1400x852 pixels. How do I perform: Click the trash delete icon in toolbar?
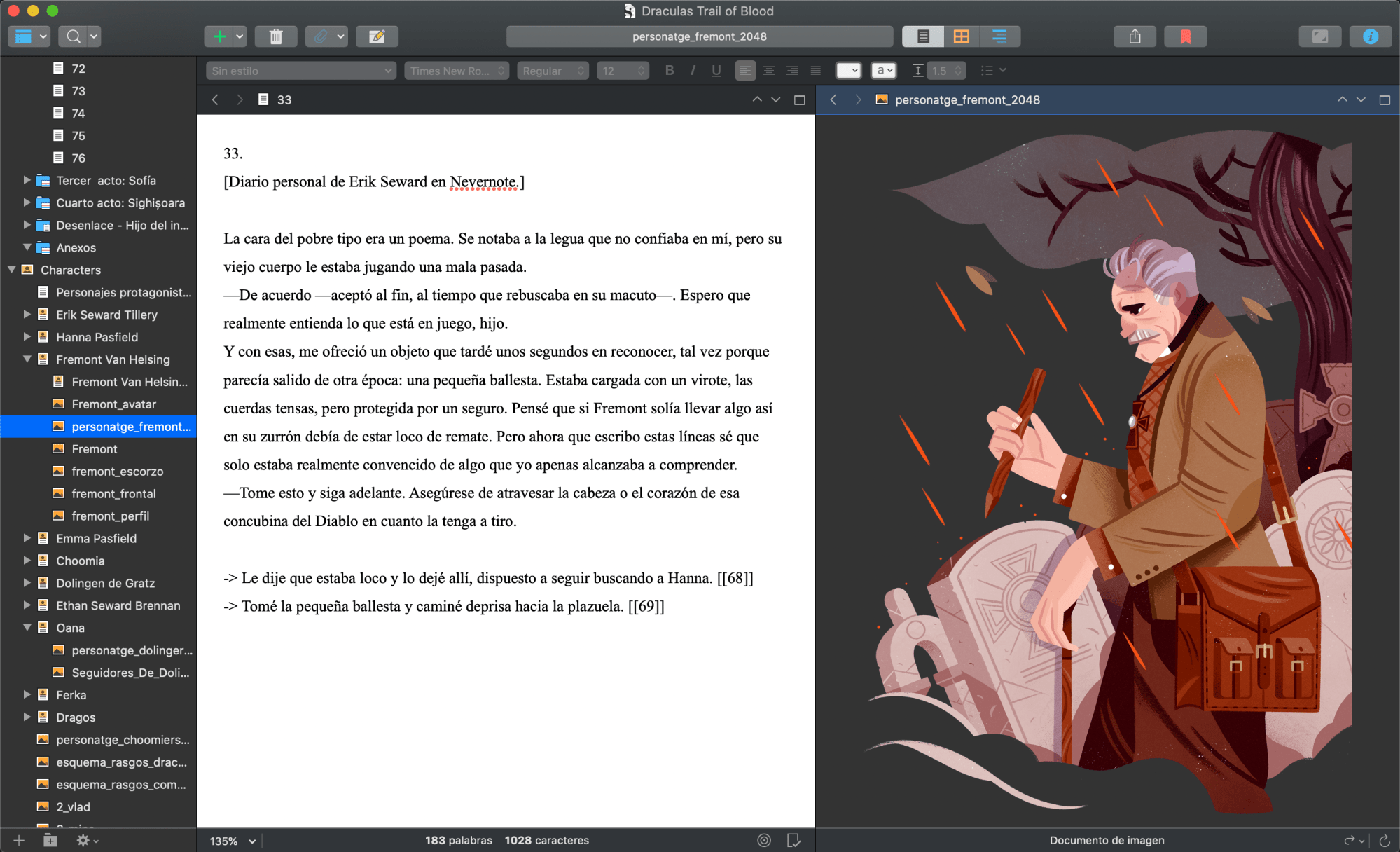[x=275, y=36]
